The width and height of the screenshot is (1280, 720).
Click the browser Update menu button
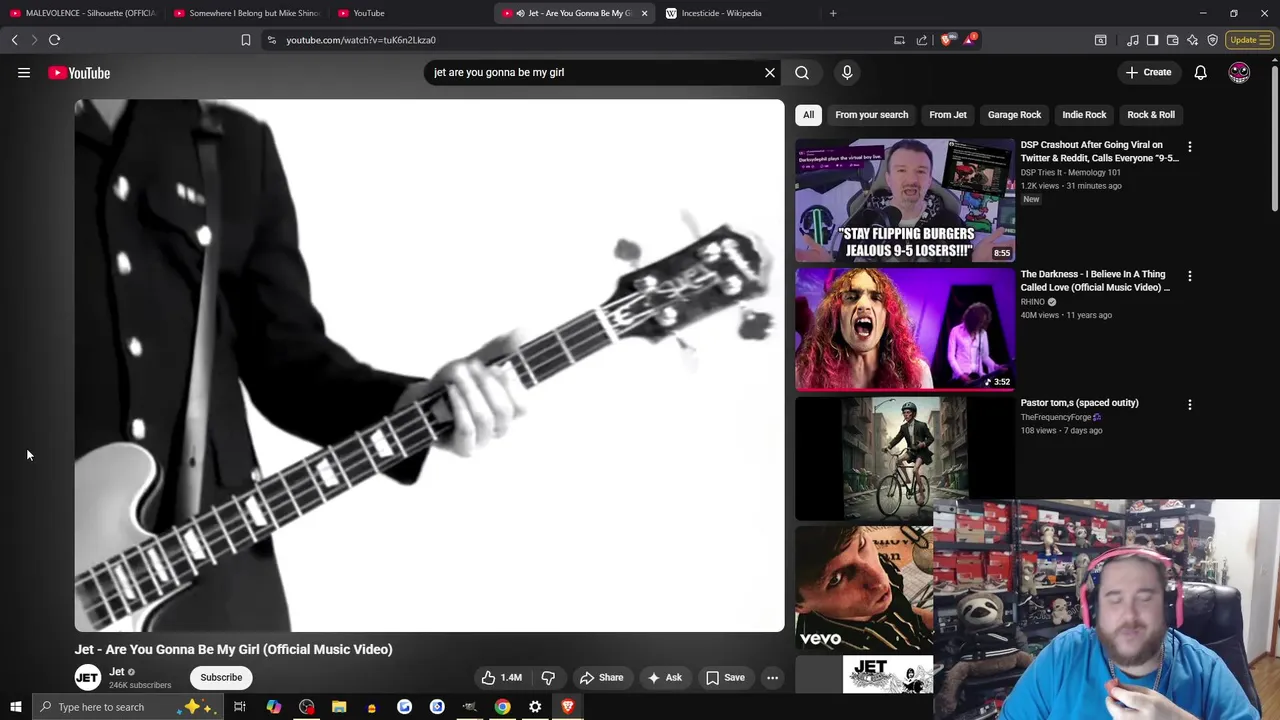click(1249, 40)
